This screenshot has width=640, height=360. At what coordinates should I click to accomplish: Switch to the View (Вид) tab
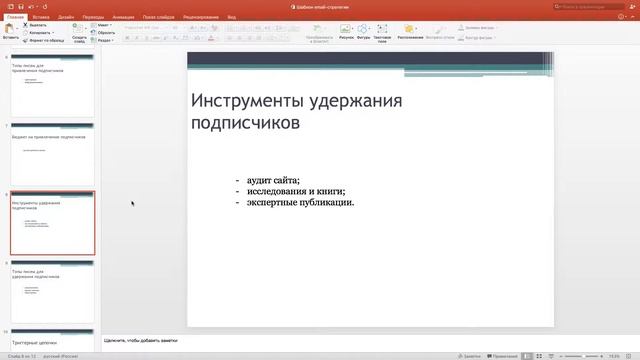[x=231, y=17]
